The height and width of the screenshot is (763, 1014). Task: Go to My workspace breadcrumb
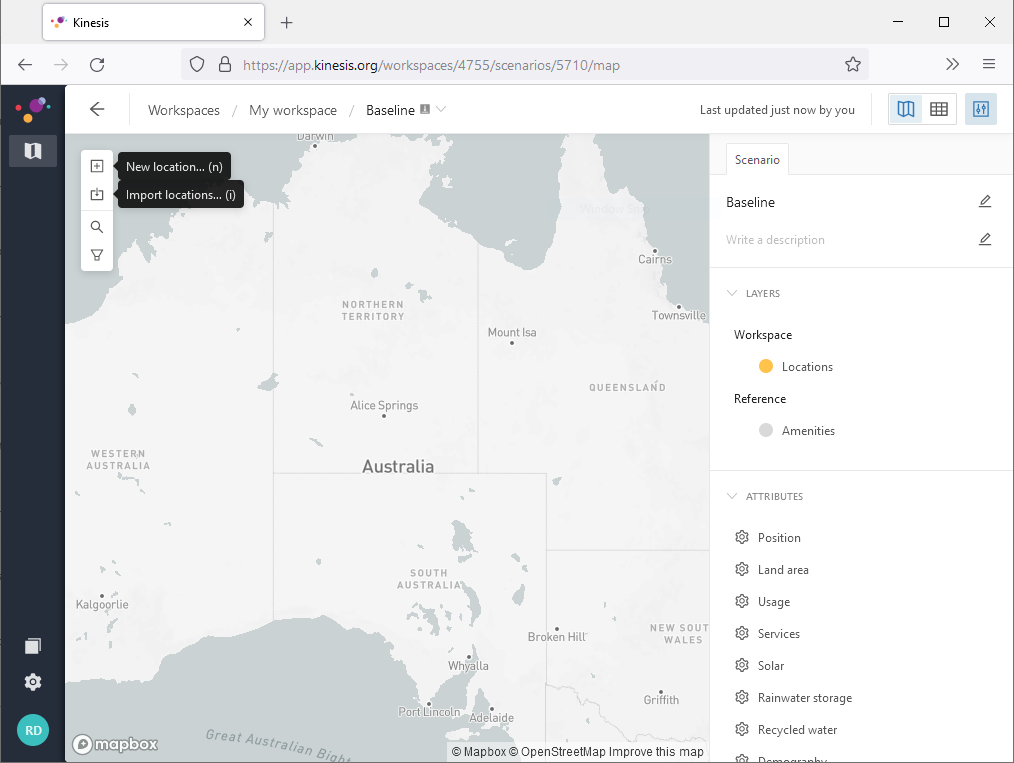click(293, 110)
